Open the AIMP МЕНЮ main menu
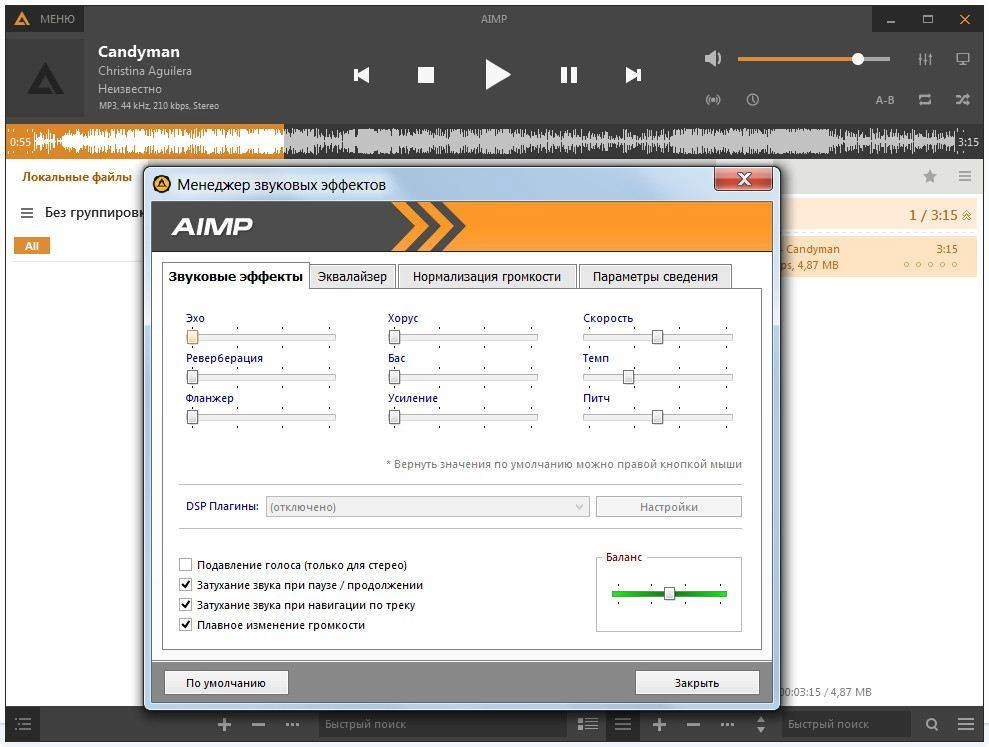Screen dimensions: 989x747 point(45,19)
